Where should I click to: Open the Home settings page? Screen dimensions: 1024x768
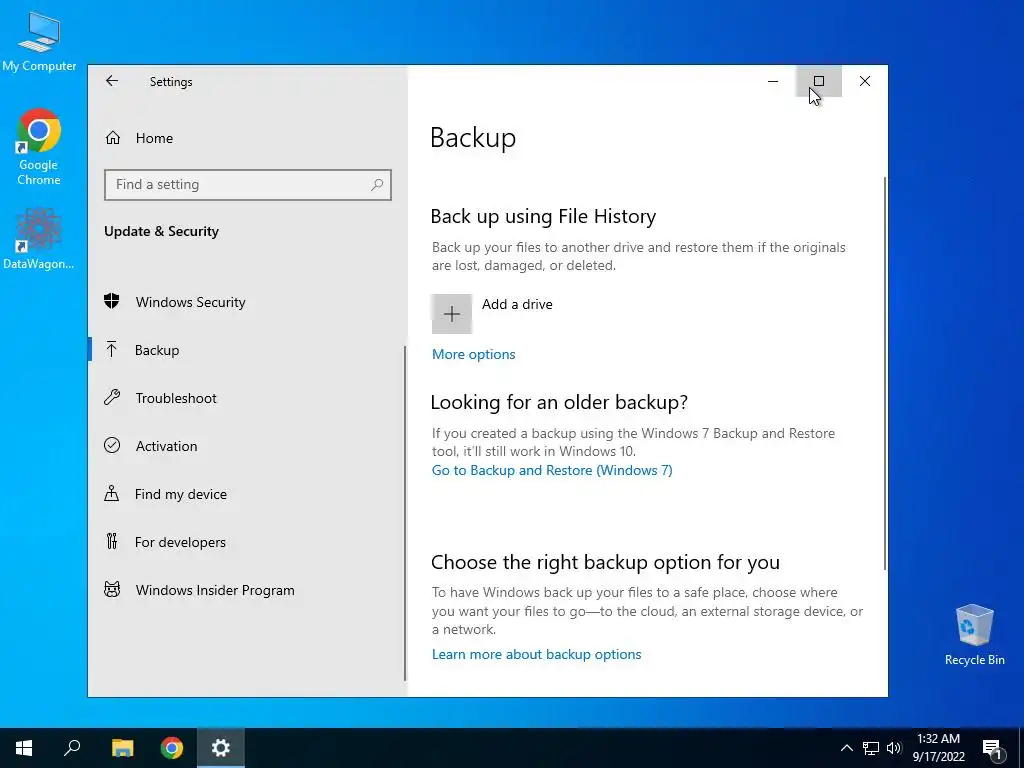pyautogui.click(x=248, y=138)
